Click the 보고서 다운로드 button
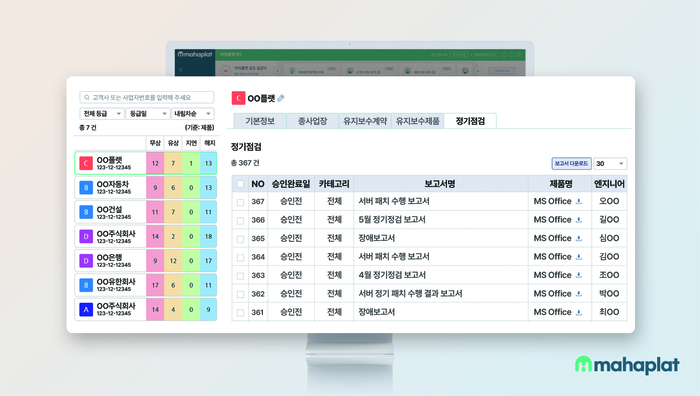Viewport: 700px width, 396px height. (571, 164)
